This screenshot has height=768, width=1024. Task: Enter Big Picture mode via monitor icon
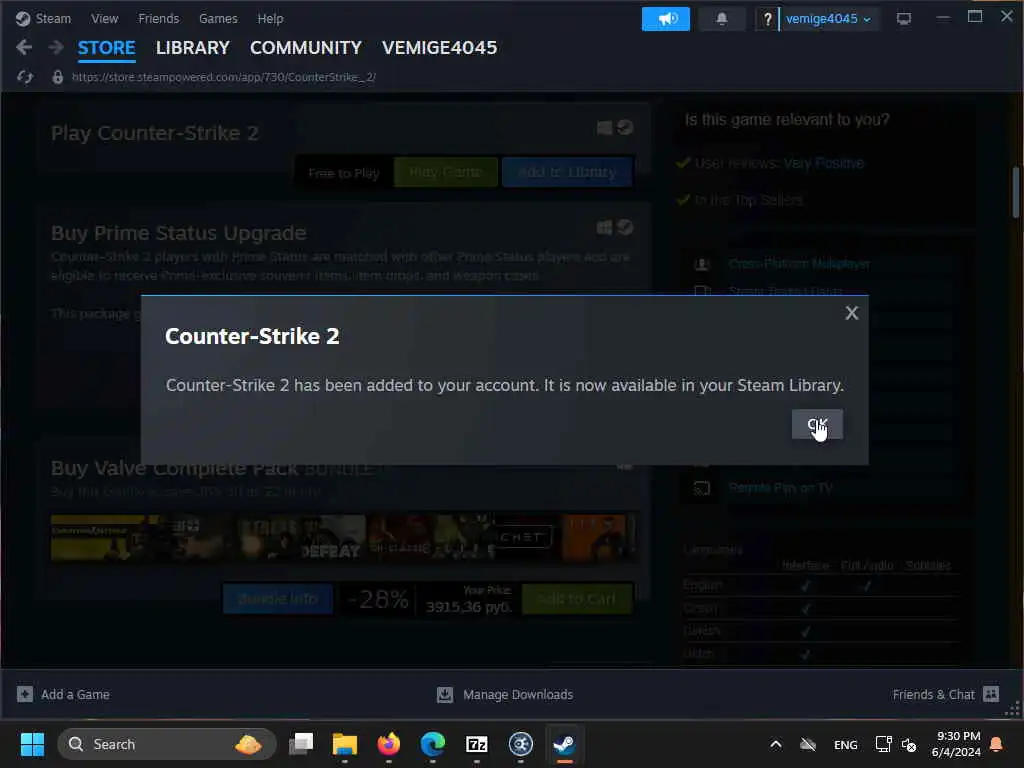pyautogui.click(x=904, y=19)
